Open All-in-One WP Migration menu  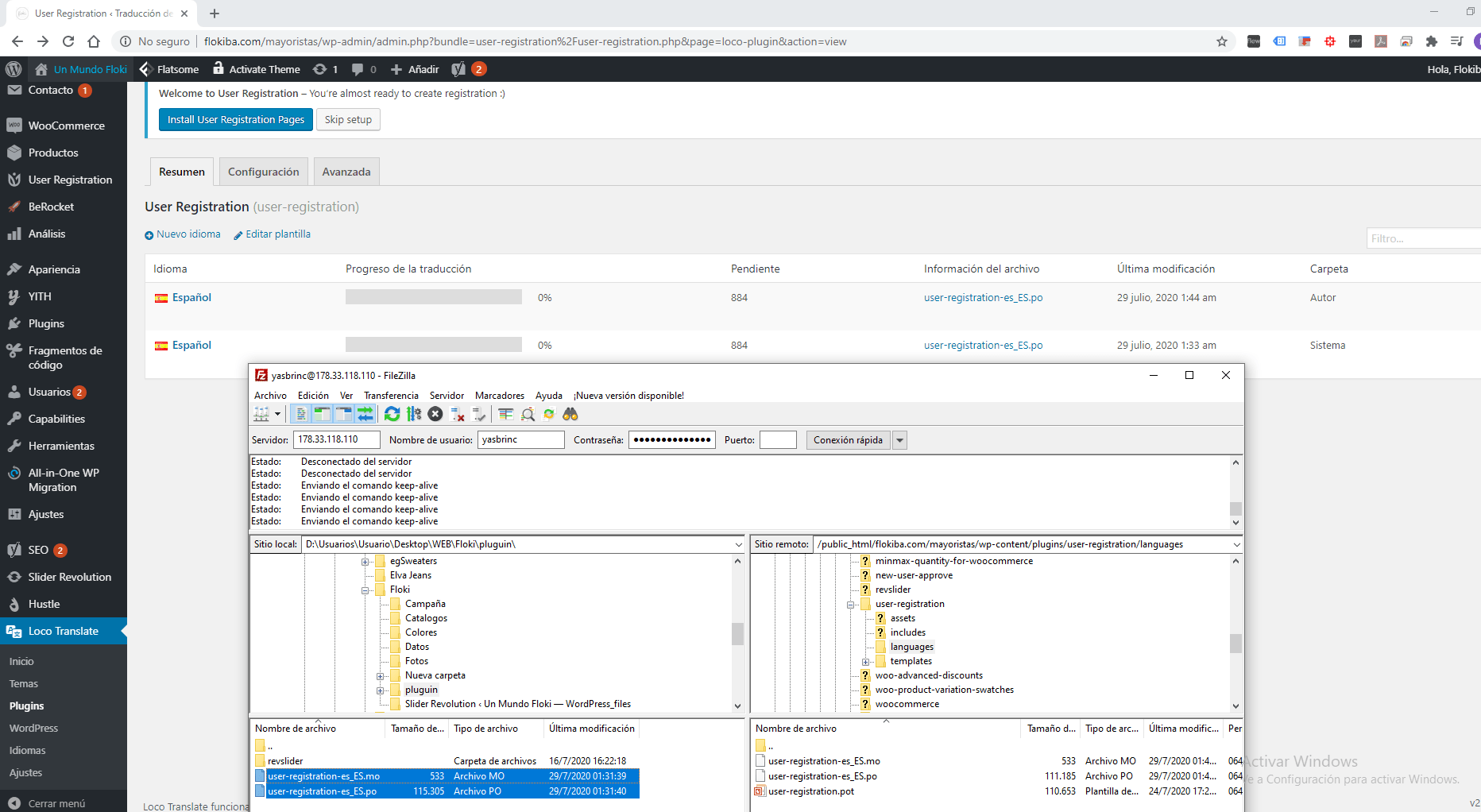[64, 480]
